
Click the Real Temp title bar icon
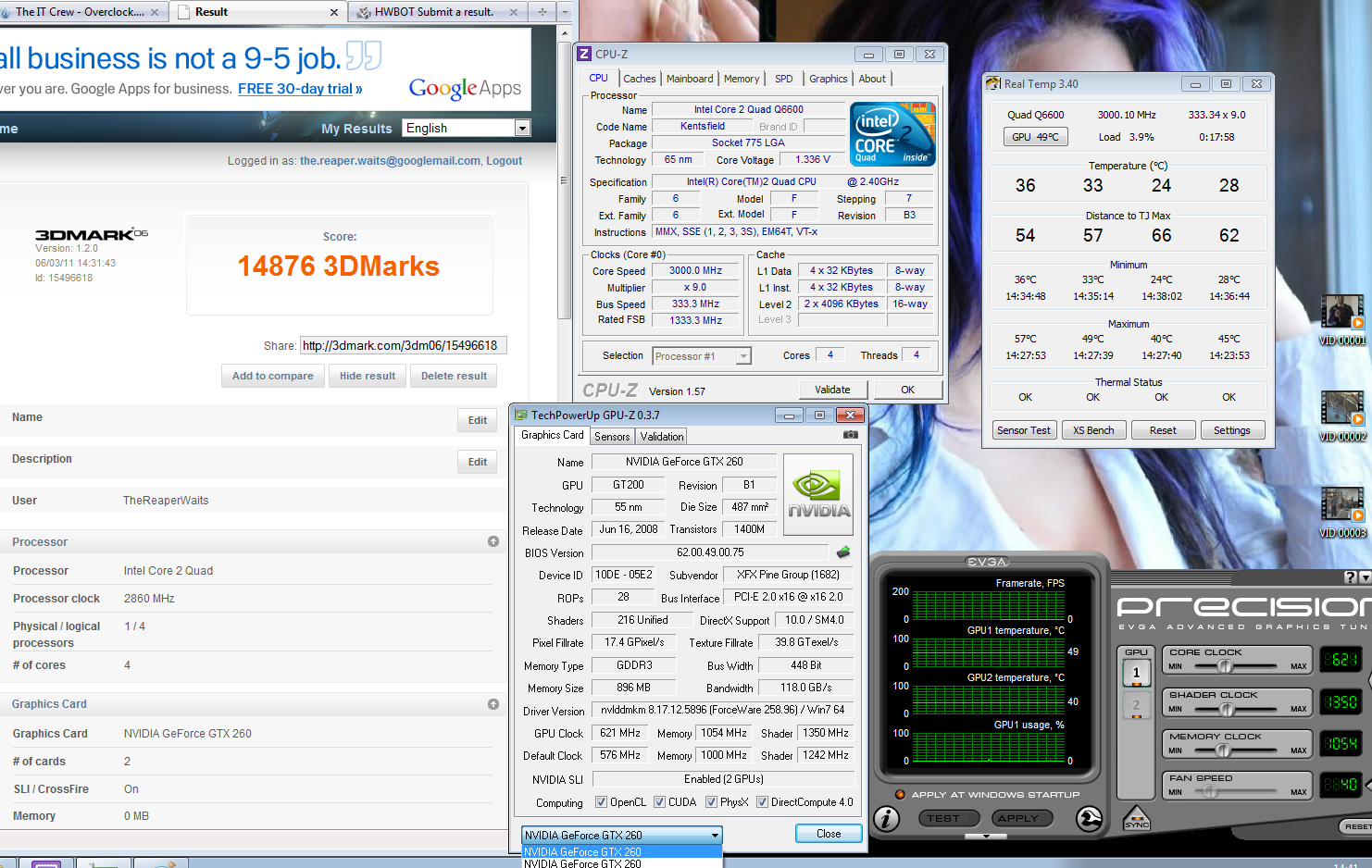coord(993,83)
